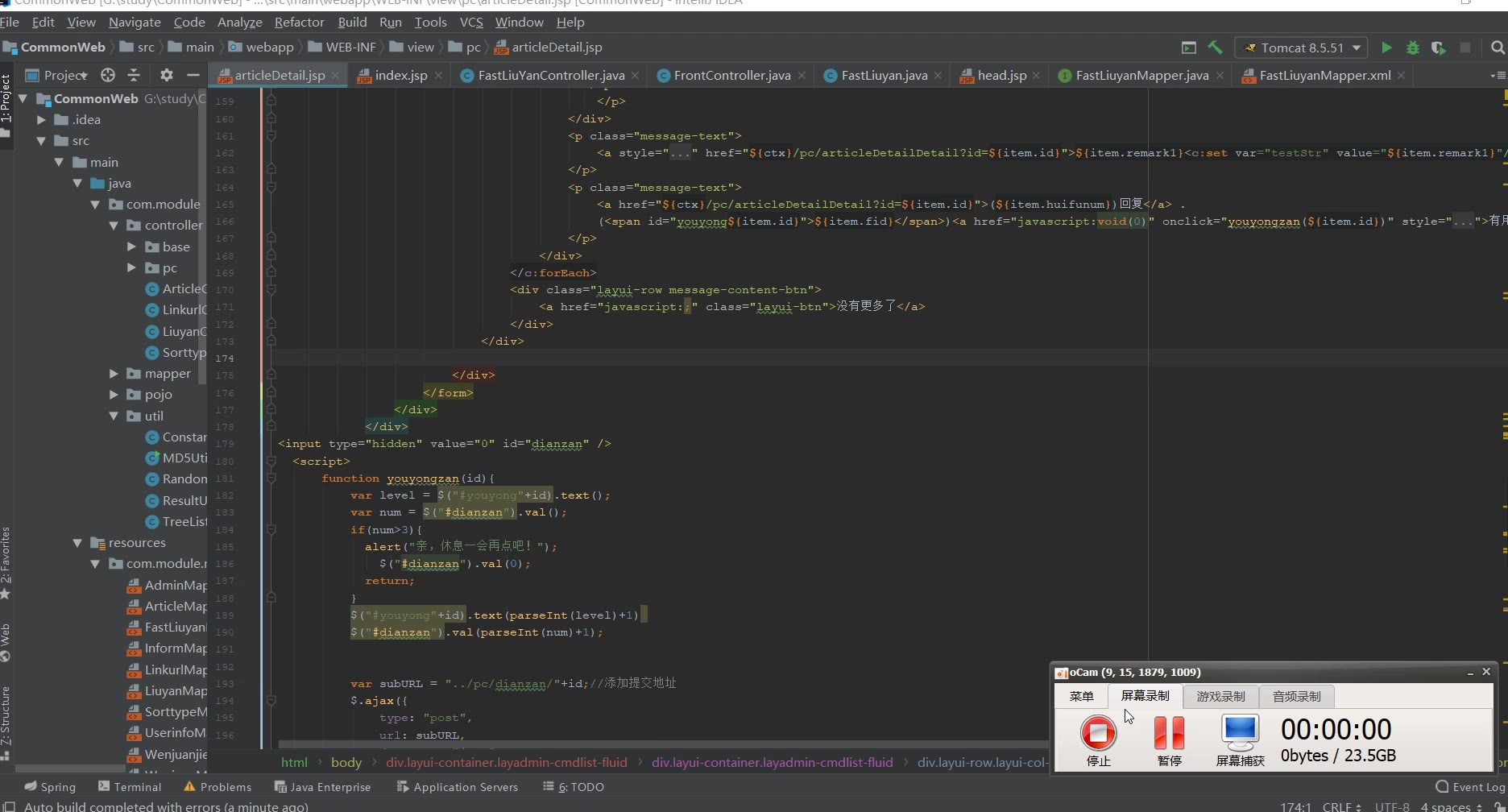Expand the mapper package node
The image size is (1508, 812).
(x=114, y=374)
